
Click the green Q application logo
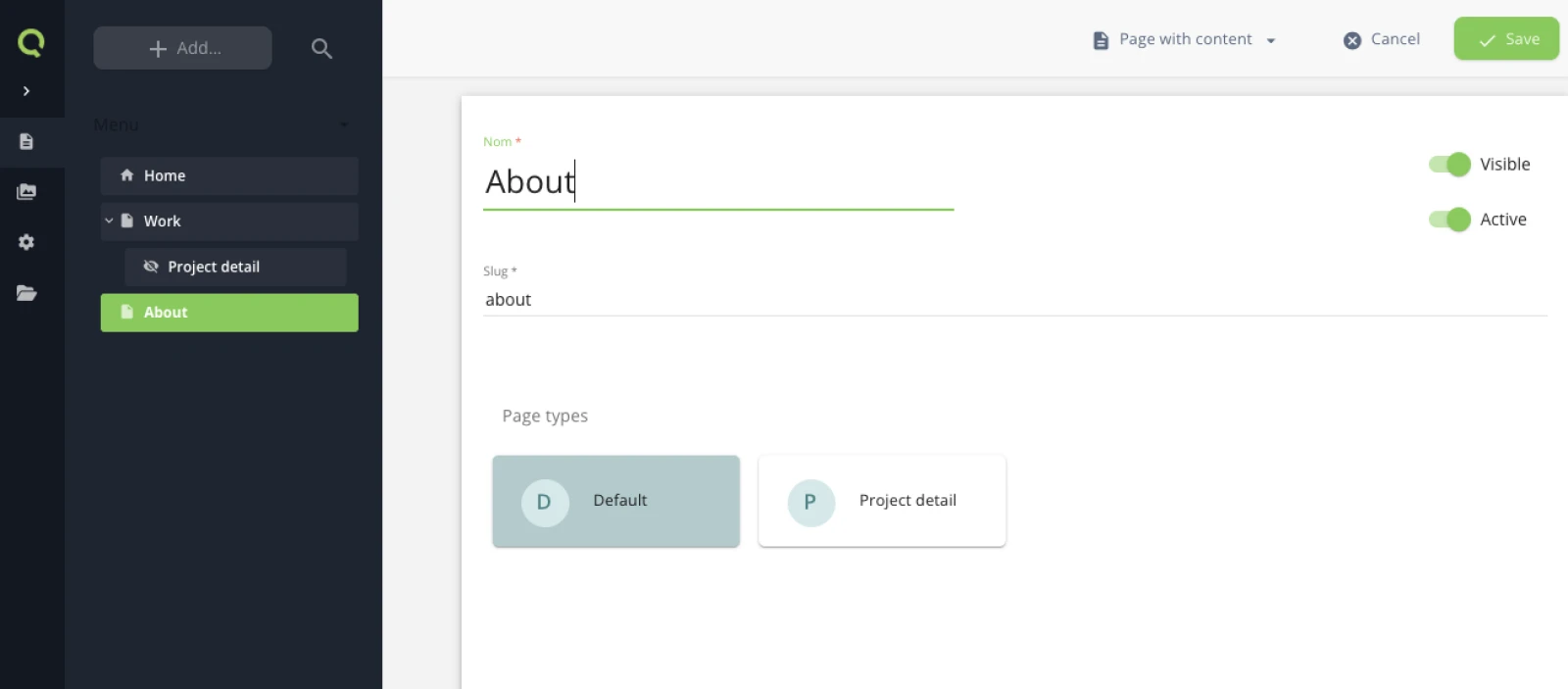pos(31,42)
